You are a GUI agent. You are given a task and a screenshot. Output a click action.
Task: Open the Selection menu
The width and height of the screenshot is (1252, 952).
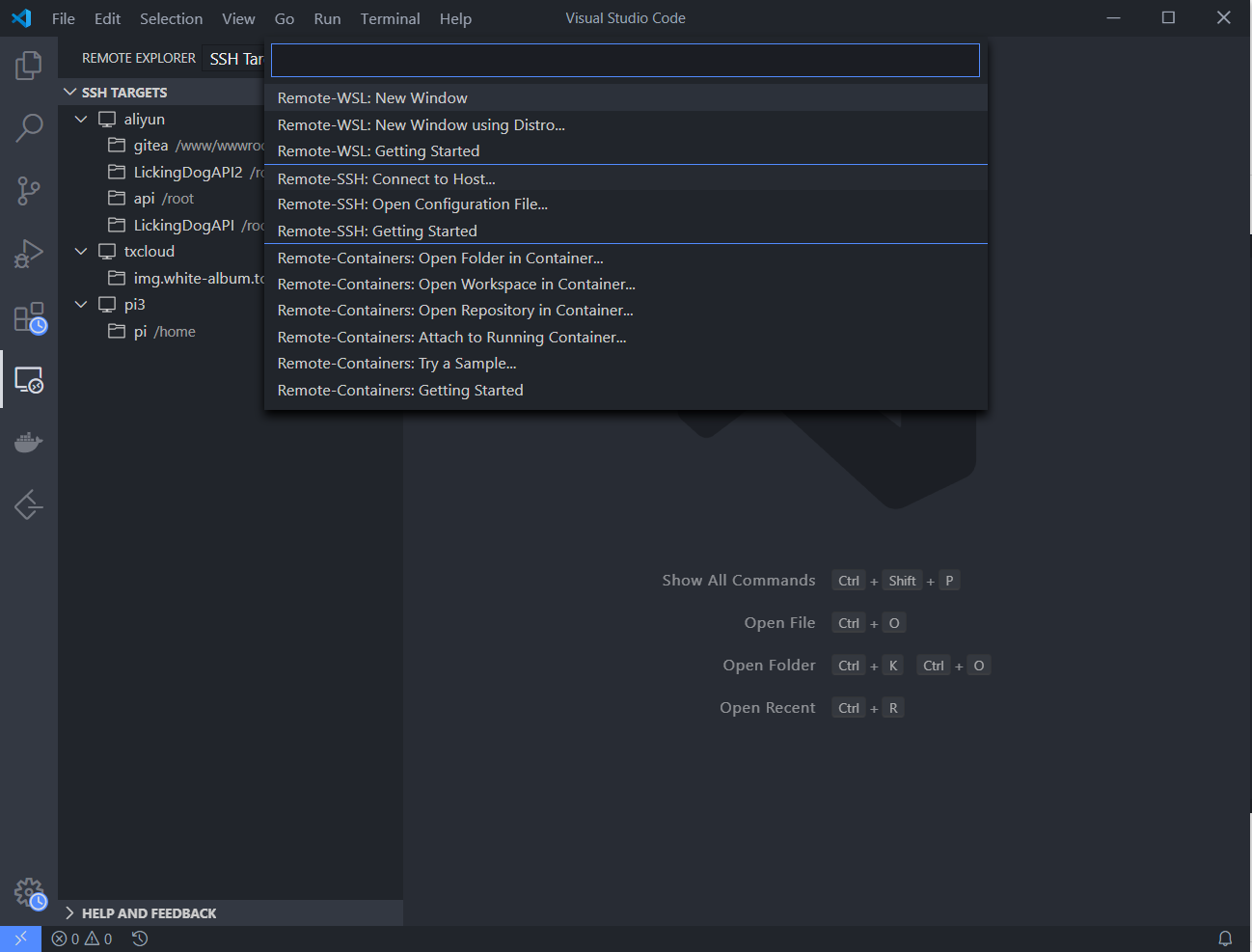(171, 18)
